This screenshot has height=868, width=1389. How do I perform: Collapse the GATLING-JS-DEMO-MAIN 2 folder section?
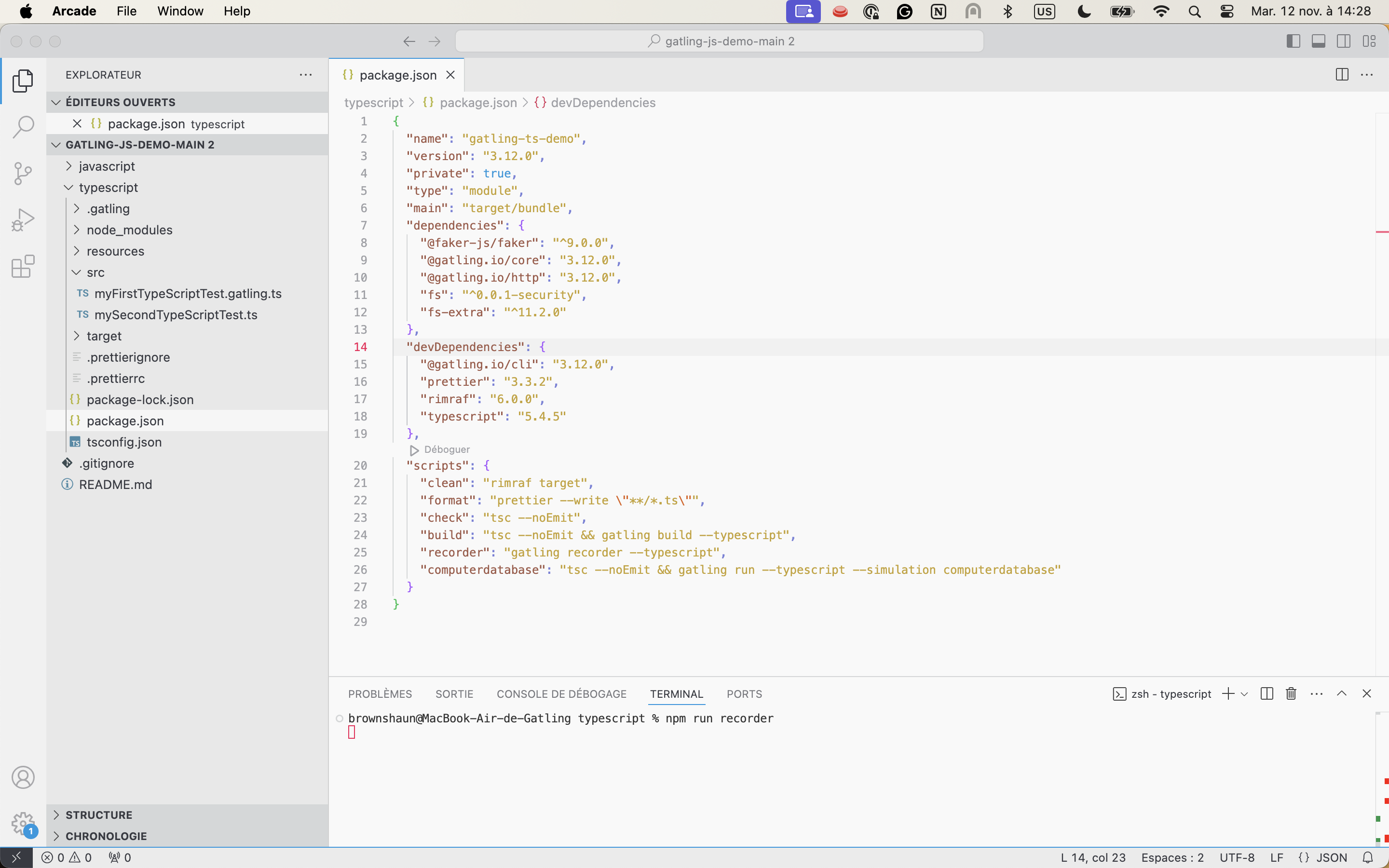click(x=187, y=145)
